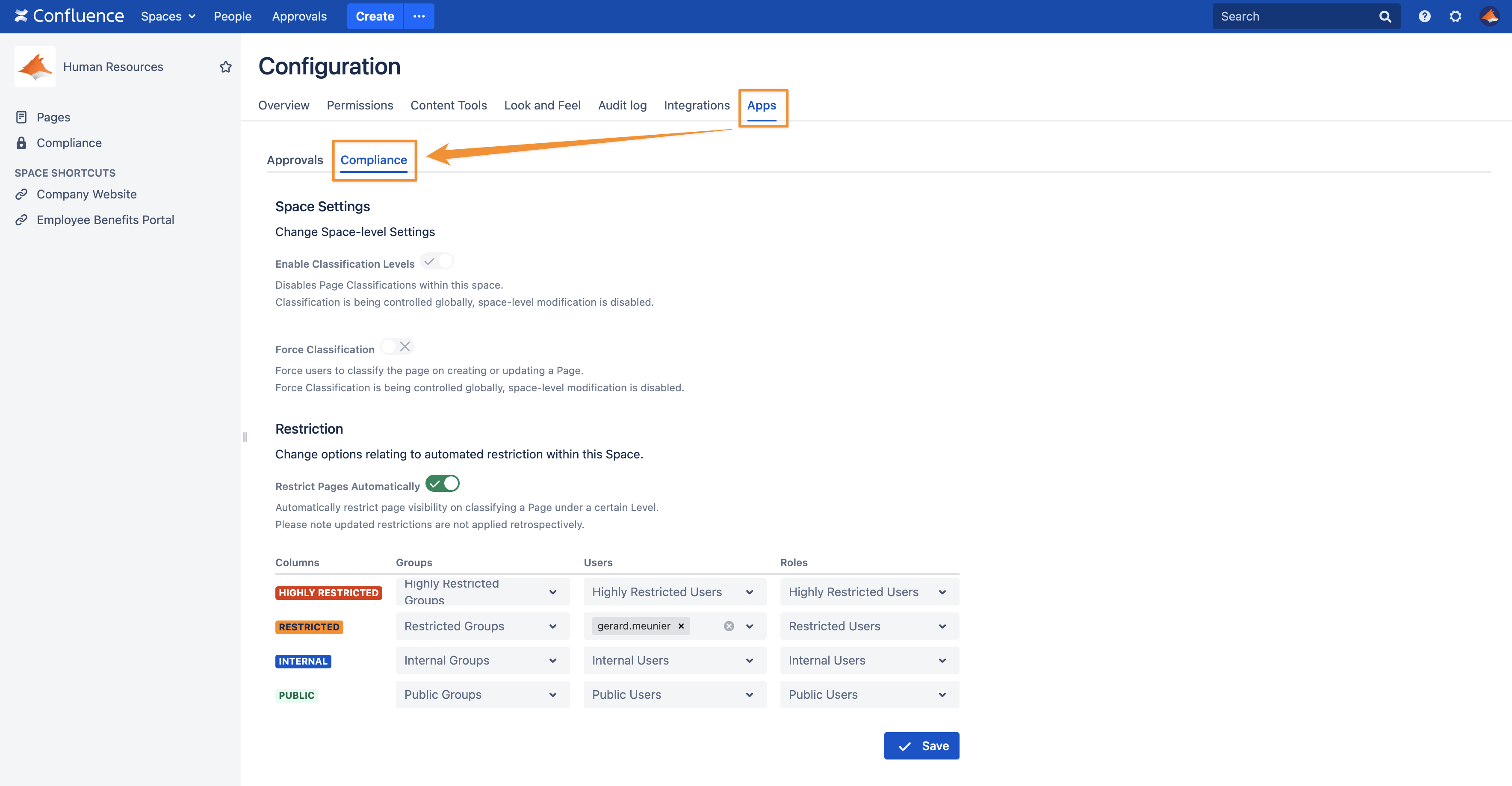Open Employee Benefits Portal shortcut
1512x786 pixels.
tap(105, 220)
